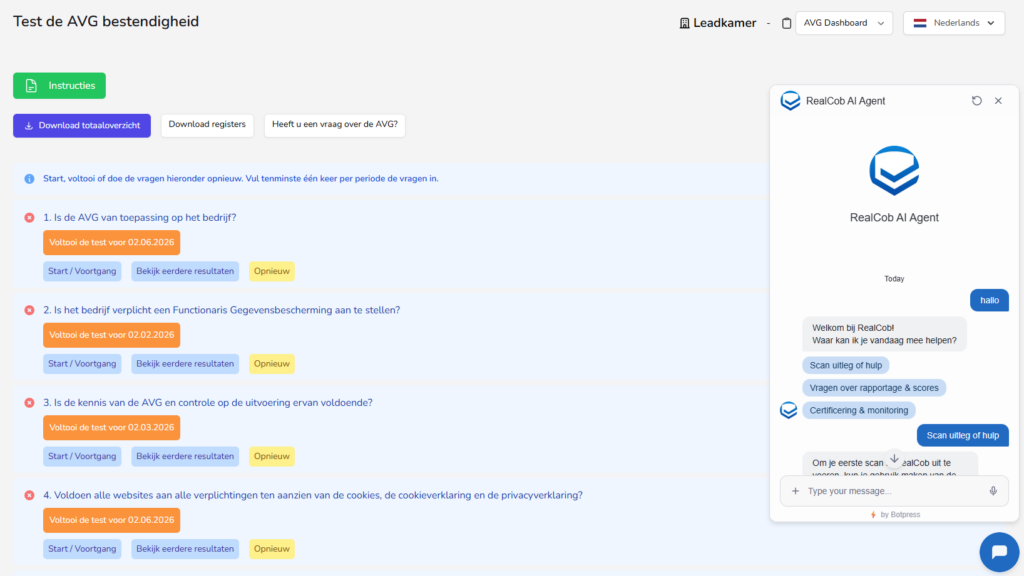This screenshot has height=576, width=1024.
Task: Close the RealCob AI Agent chat panel
Action: pos(998,101)
